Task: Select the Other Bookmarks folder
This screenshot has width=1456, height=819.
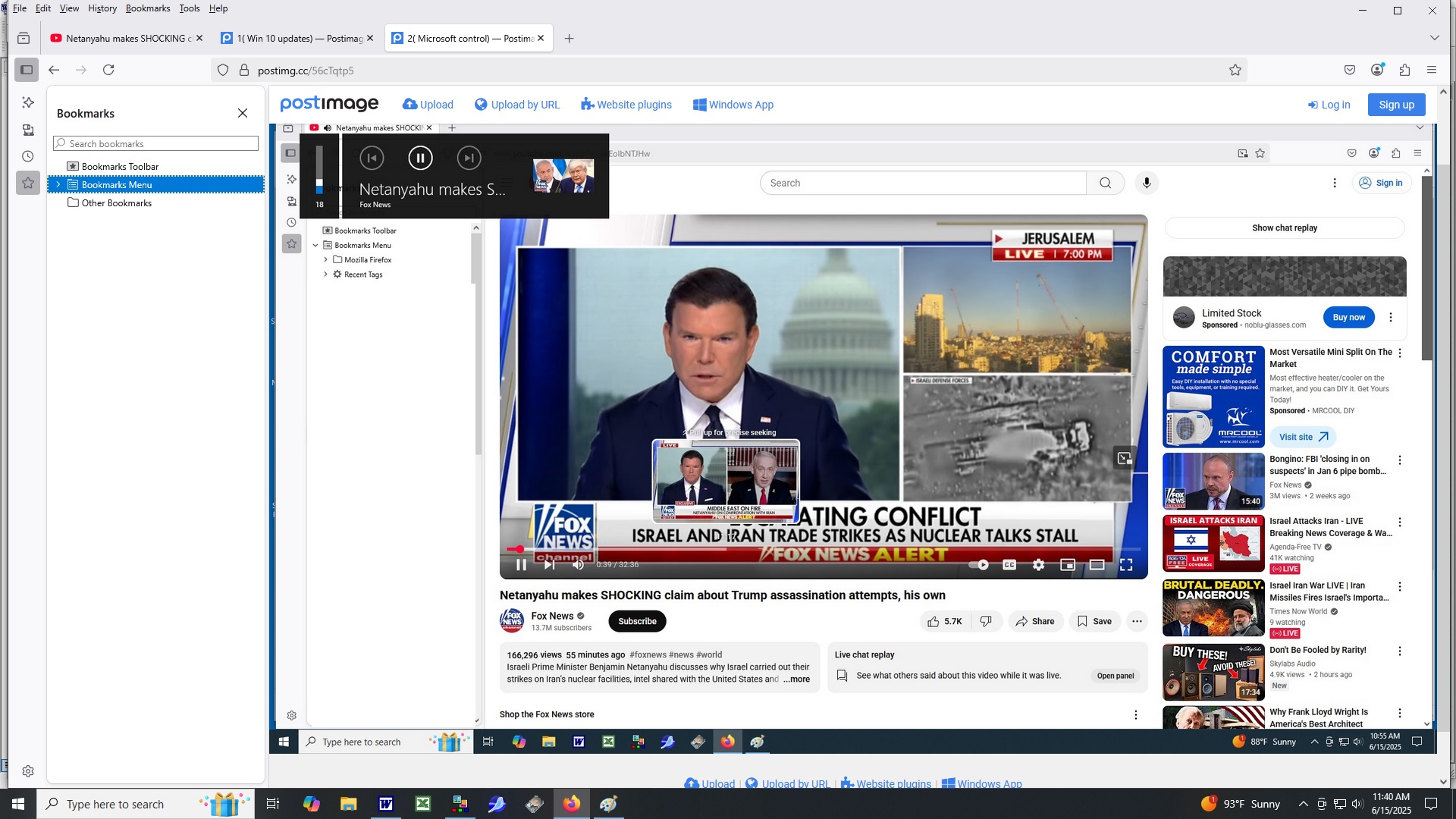Action: [117, 202]
